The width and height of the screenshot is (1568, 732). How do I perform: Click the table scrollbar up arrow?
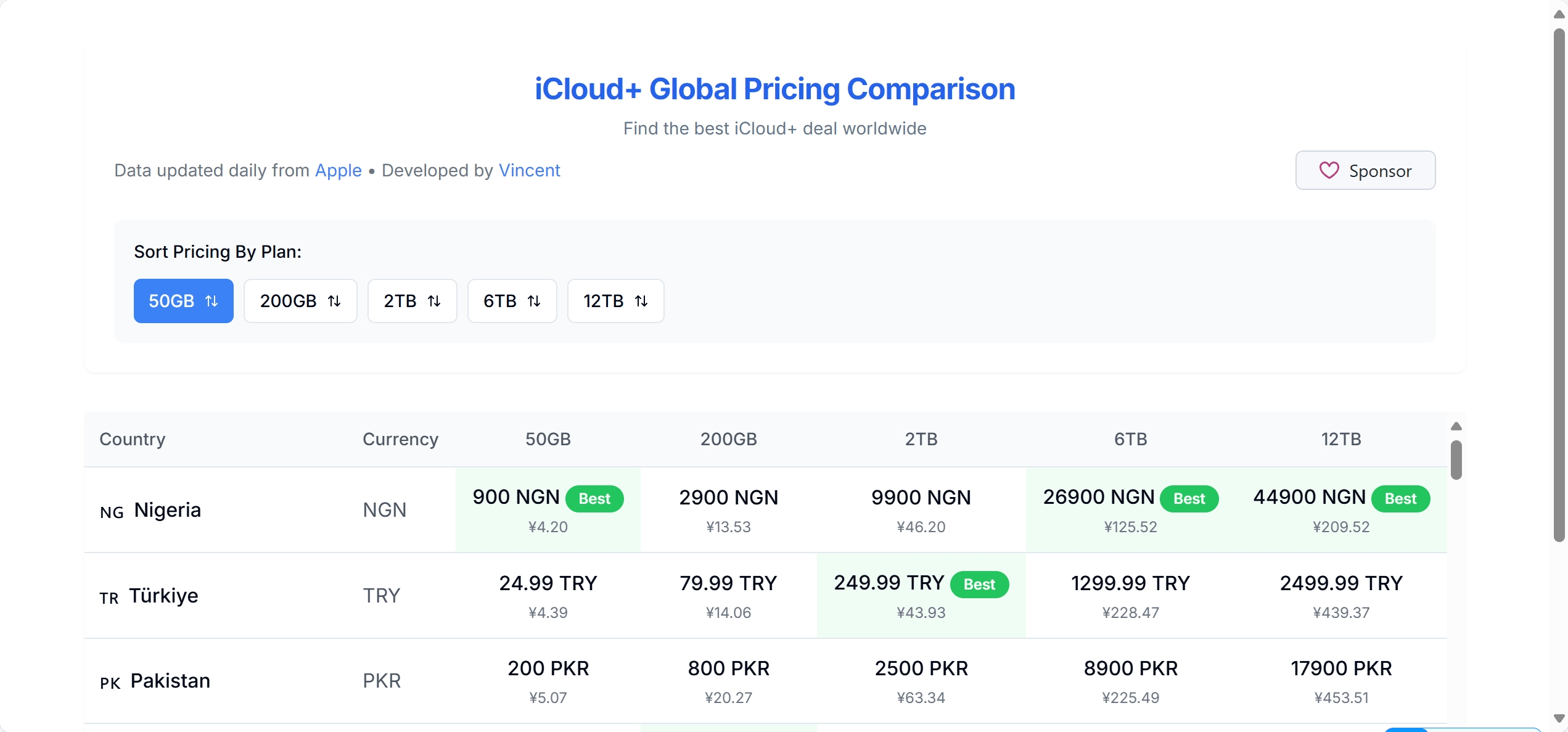1456,426
